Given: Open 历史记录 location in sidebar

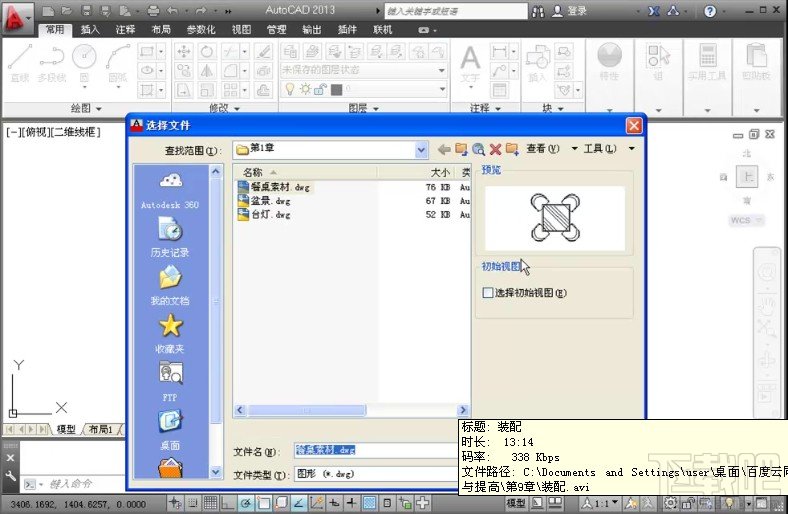Looking at the screenshot, I should coord(170,237).
